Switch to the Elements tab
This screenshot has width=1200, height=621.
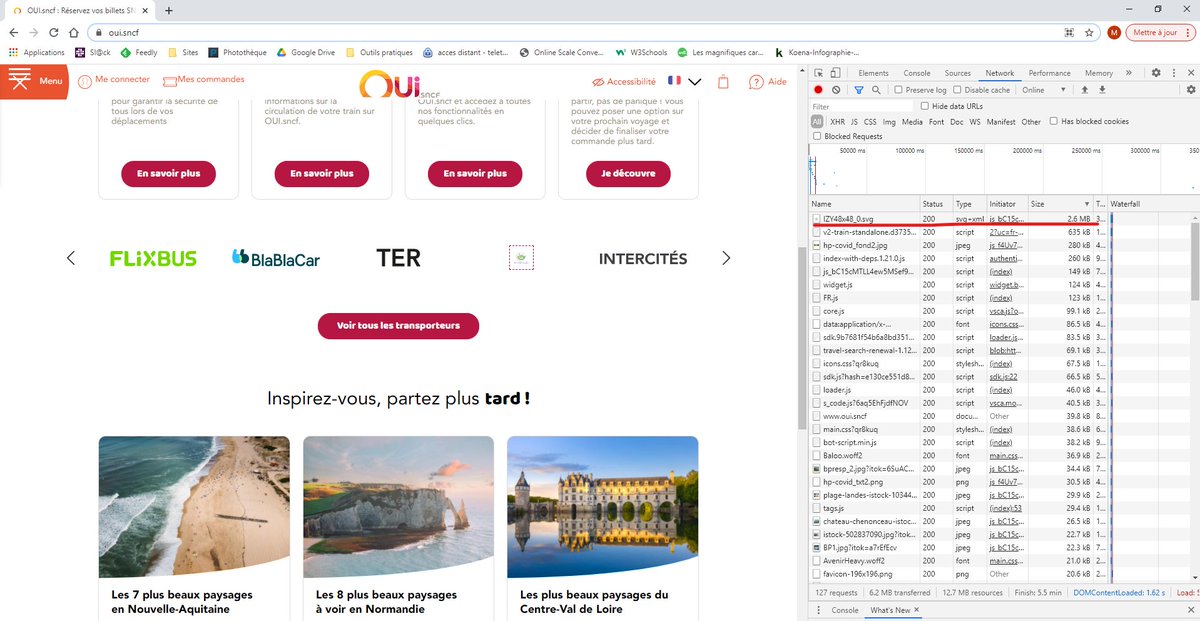[873, 73]
